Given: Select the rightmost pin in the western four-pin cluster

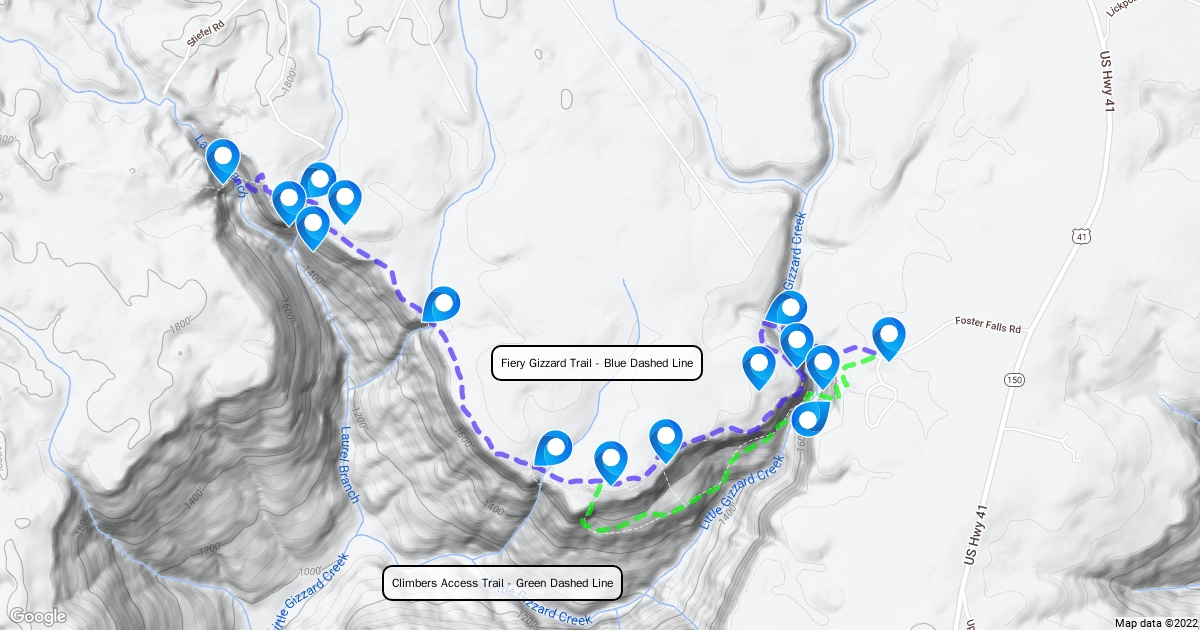Looking at the screenshot, I should [345, 201].
